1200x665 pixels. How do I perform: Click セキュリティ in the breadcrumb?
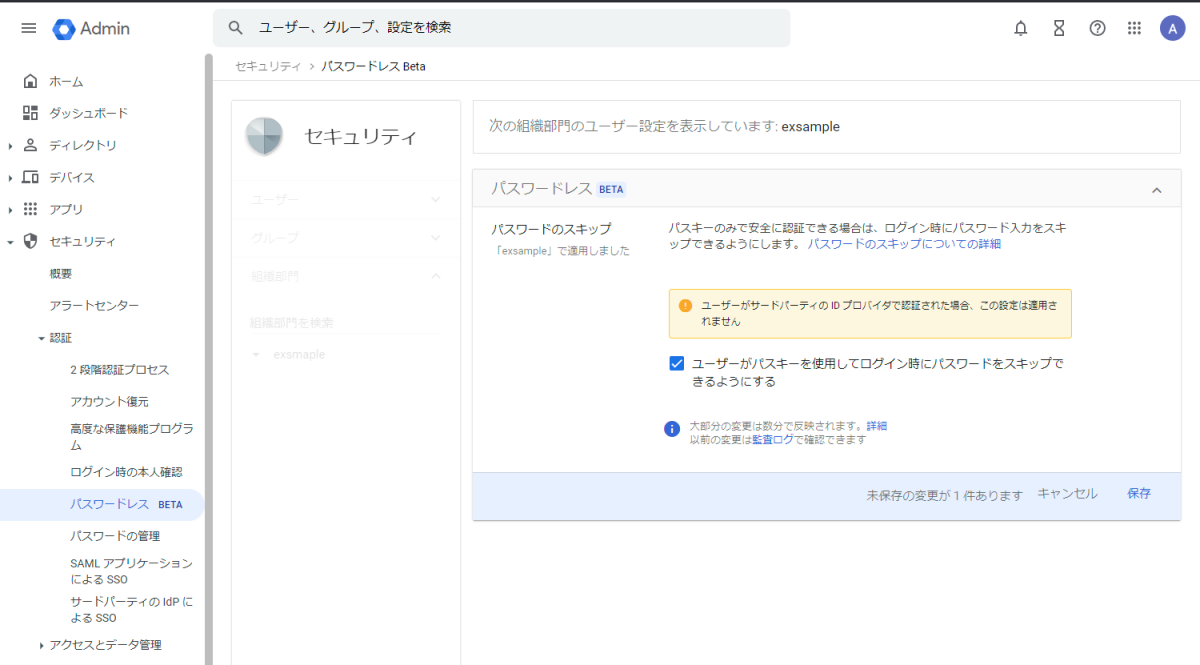(x=268, y=66)
